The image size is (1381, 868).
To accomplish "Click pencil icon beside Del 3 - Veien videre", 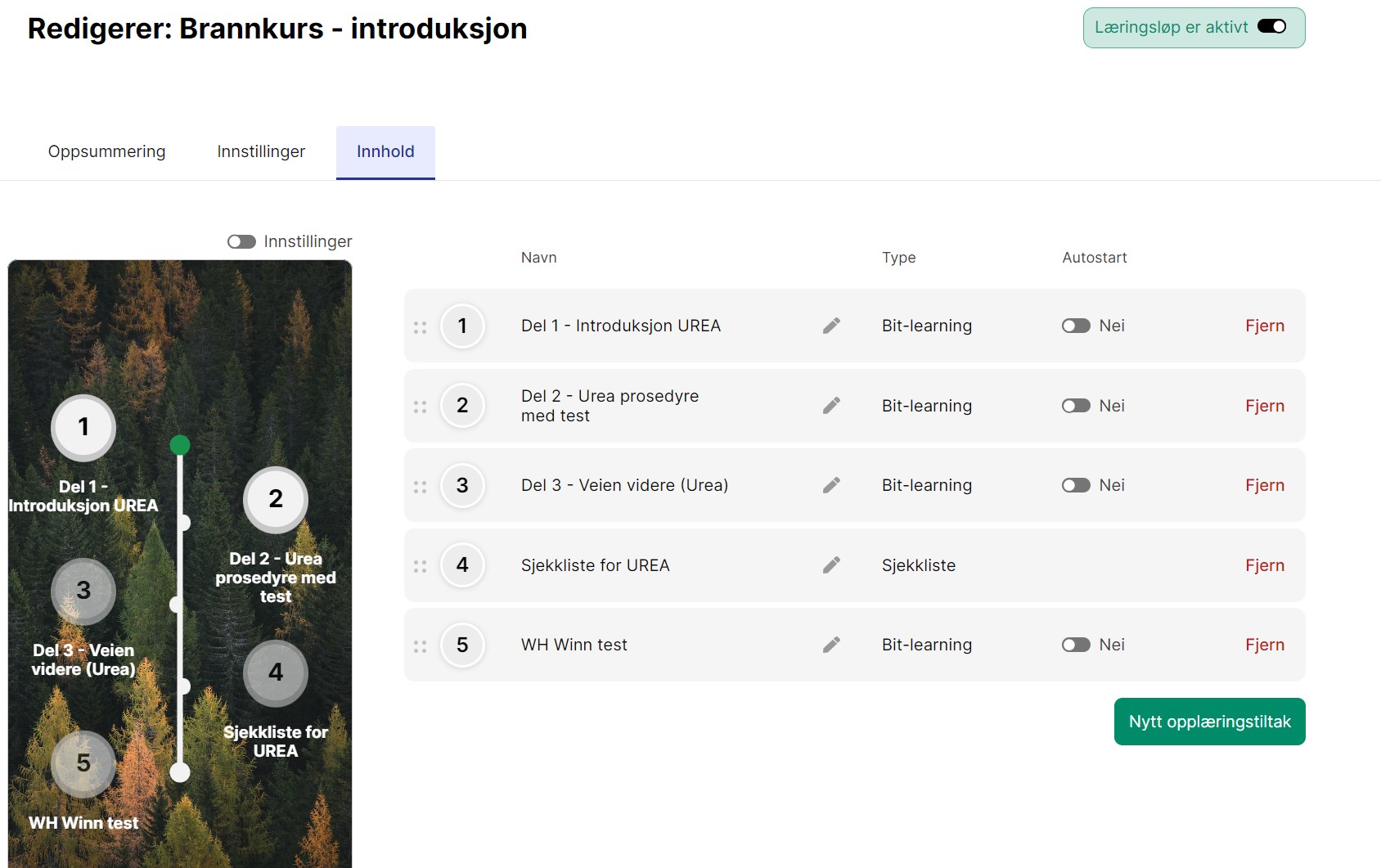I will (831, 485).
